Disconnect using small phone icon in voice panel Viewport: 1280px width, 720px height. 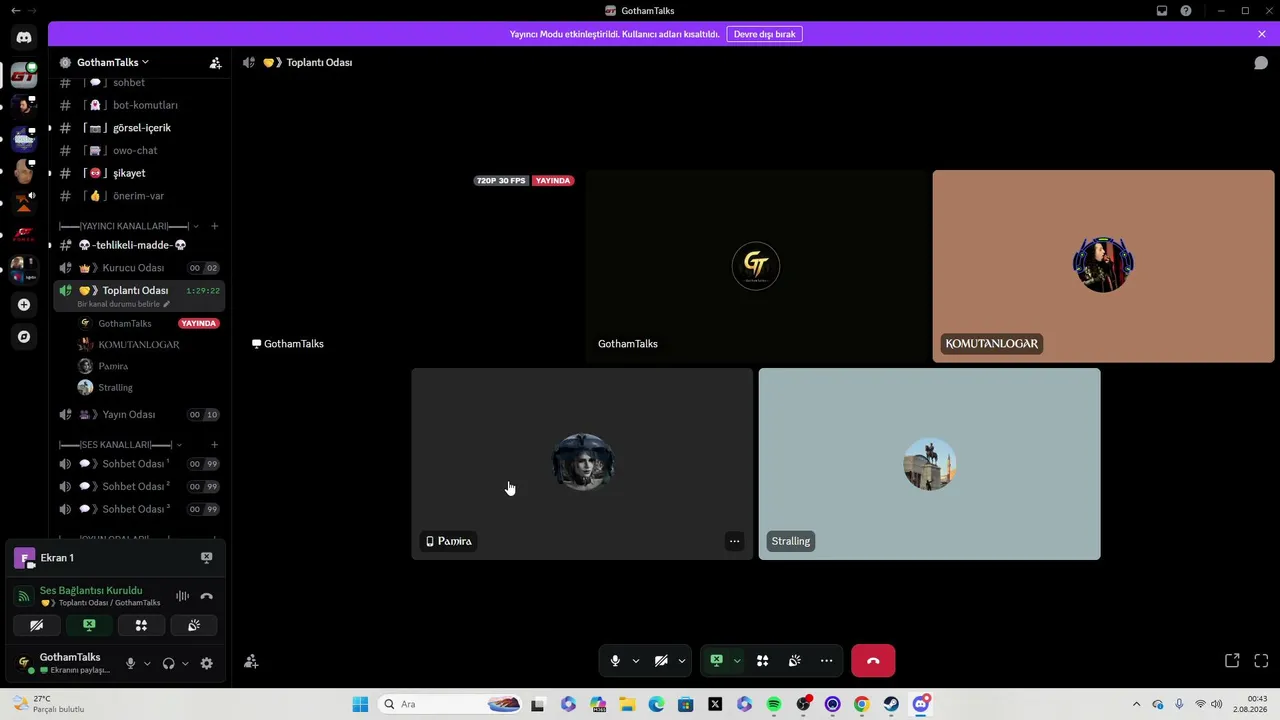click(x=207, y=596)
